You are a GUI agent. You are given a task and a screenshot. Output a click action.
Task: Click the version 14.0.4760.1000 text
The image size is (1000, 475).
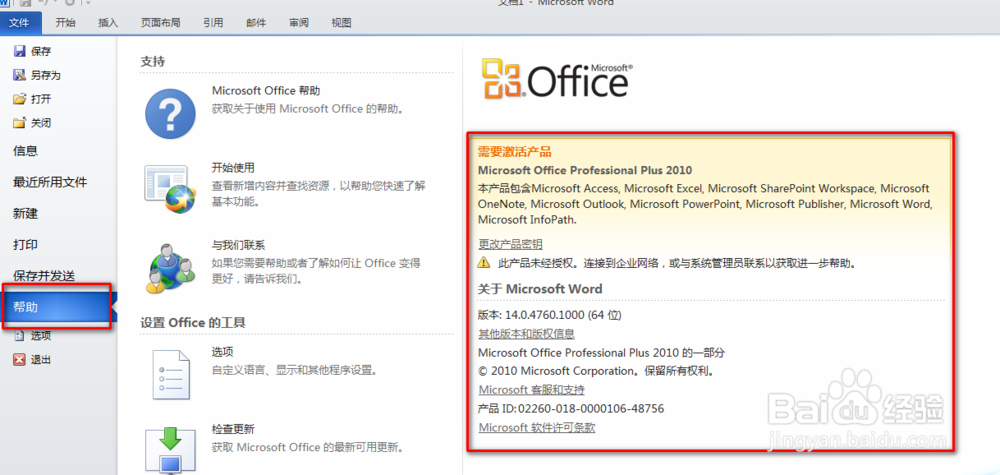[x=550, y=315]
